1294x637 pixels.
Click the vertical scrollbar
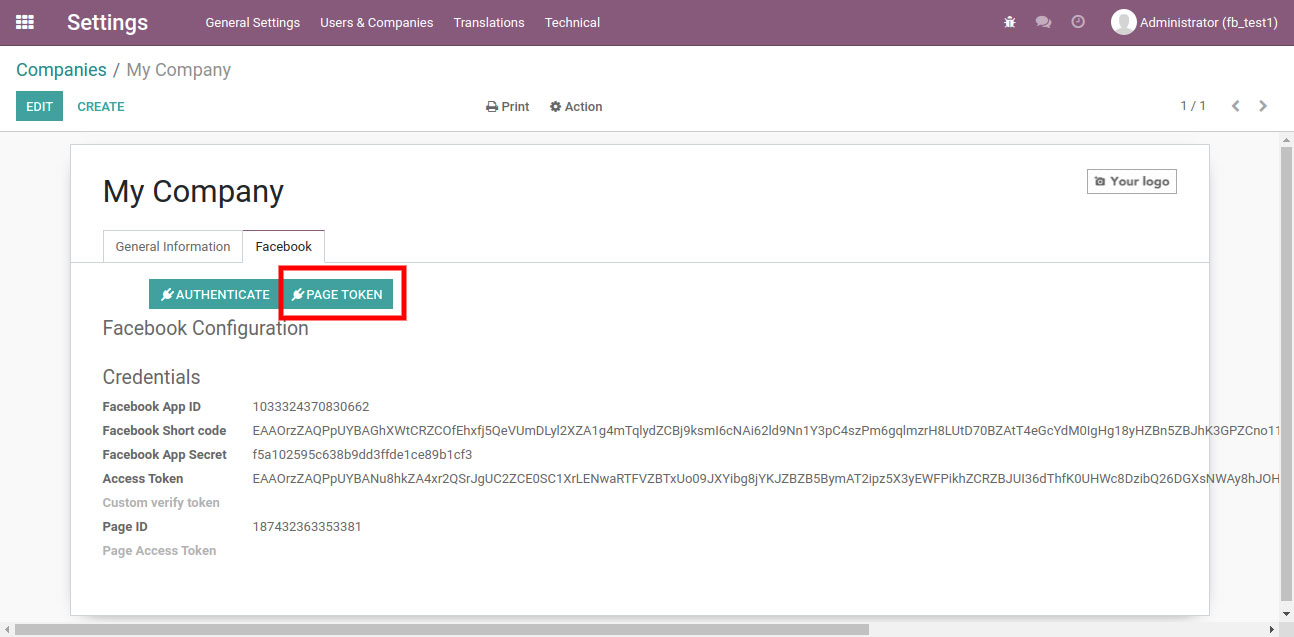(x=1286, y=375)
